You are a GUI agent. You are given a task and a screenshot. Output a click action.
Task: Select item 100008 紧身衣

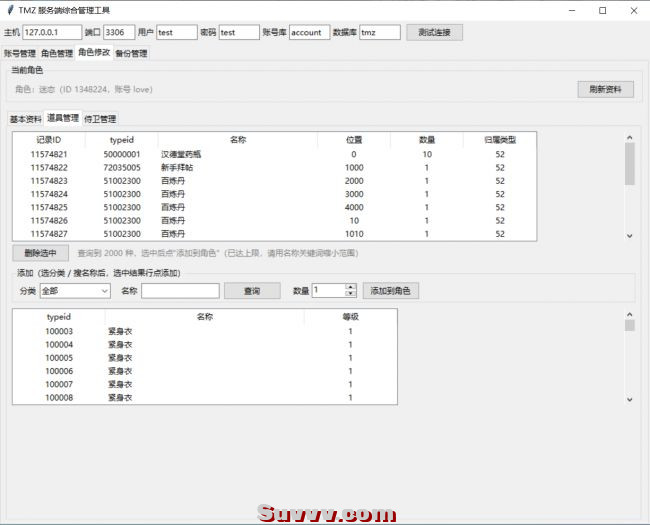(205, 398)
